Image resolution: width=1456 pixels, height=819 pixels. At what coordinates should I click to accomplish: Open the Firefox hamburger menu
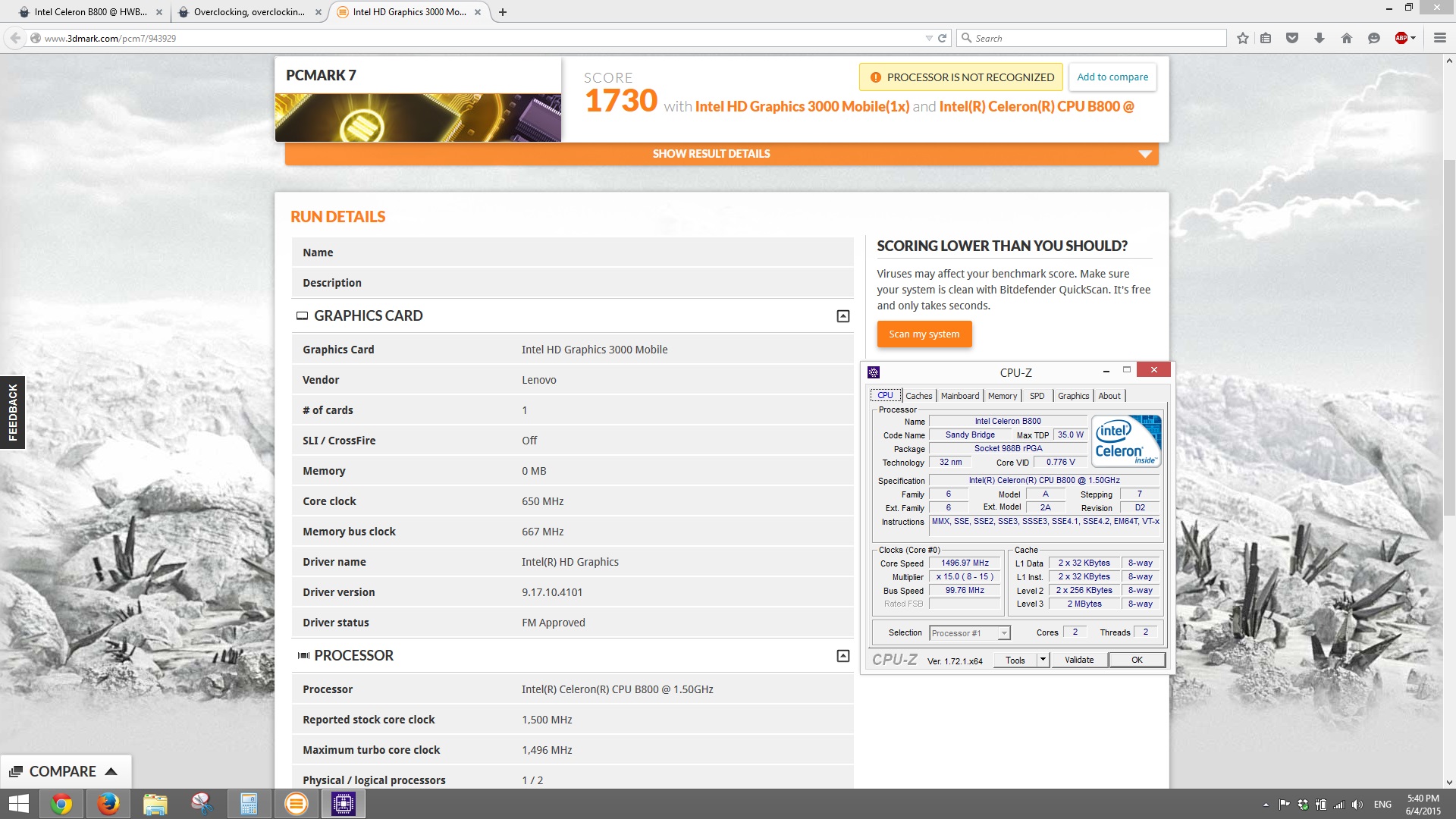click(1439, 38)
